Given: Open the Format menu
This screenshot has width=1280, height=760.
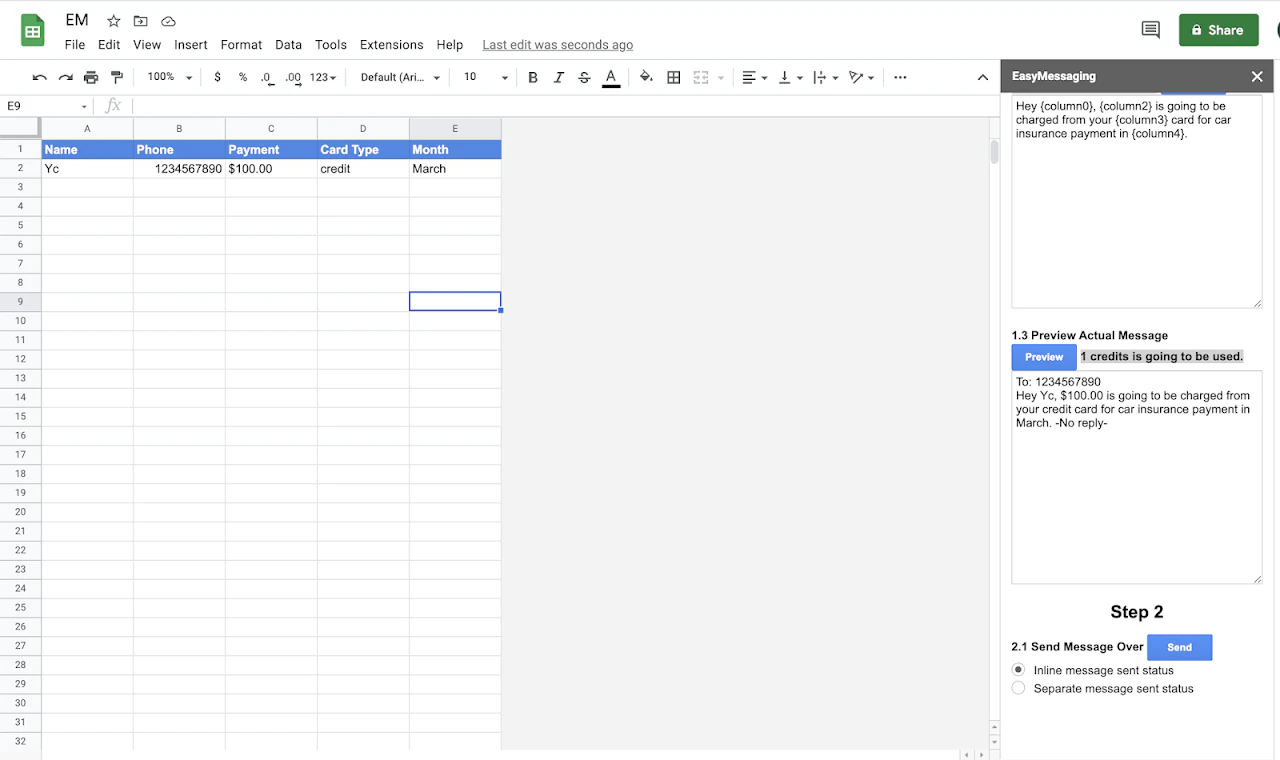Looking at the screenshot, I should (x=241, y=45).
